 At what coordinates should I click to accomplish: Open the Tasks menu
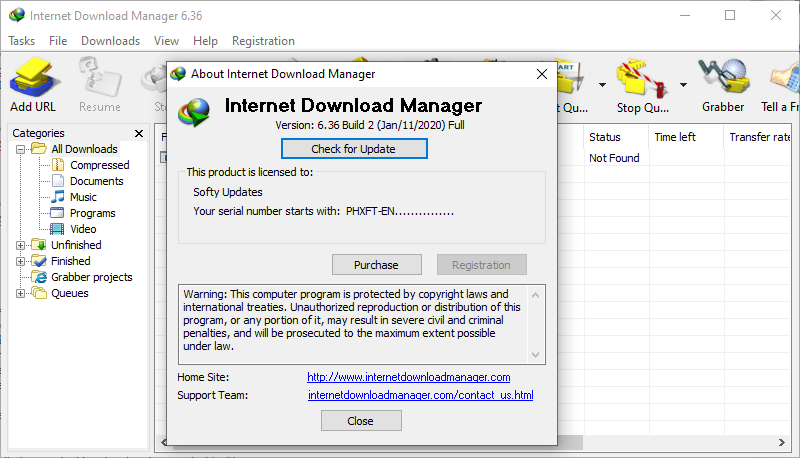[22, 41]
